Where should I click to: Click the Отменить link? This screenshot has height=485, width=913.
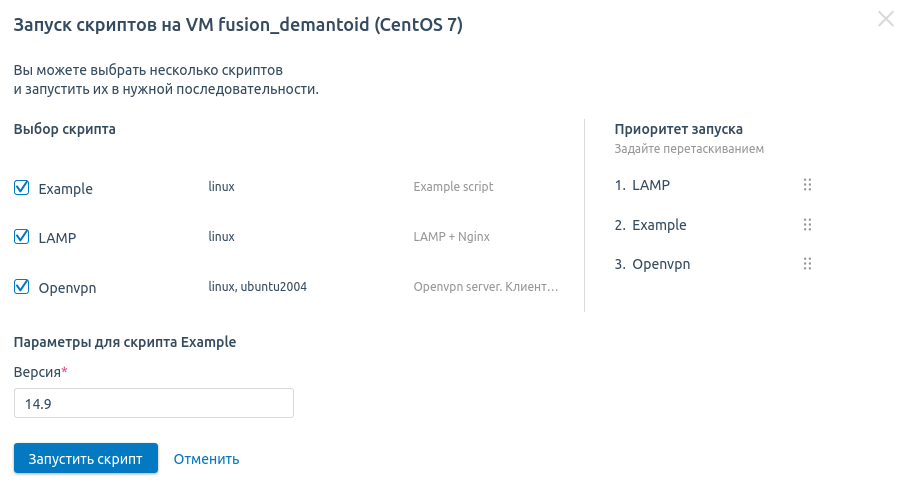click(x=206, y=459)
